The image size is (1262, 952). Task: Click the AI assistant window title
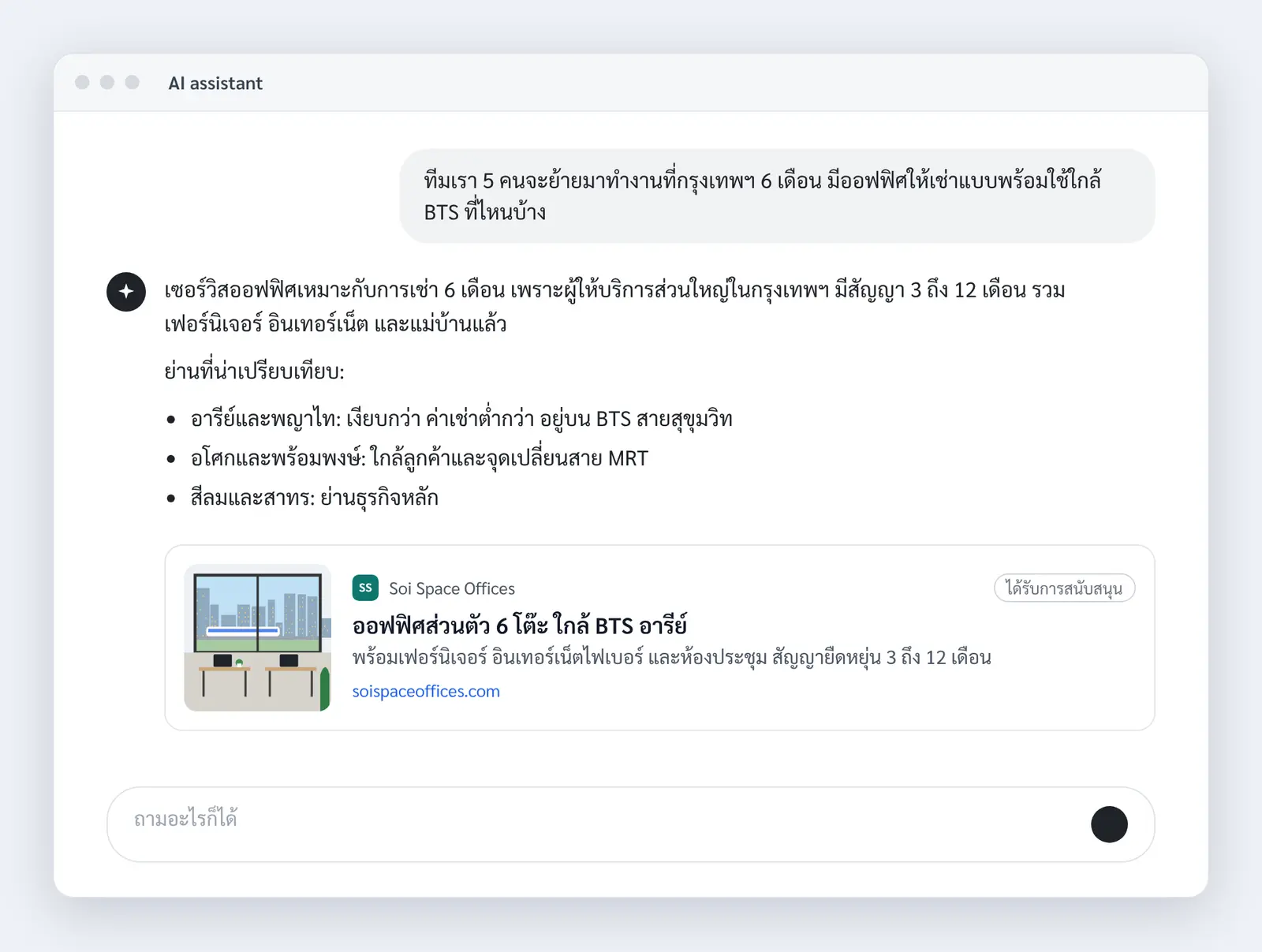[215, 83]
